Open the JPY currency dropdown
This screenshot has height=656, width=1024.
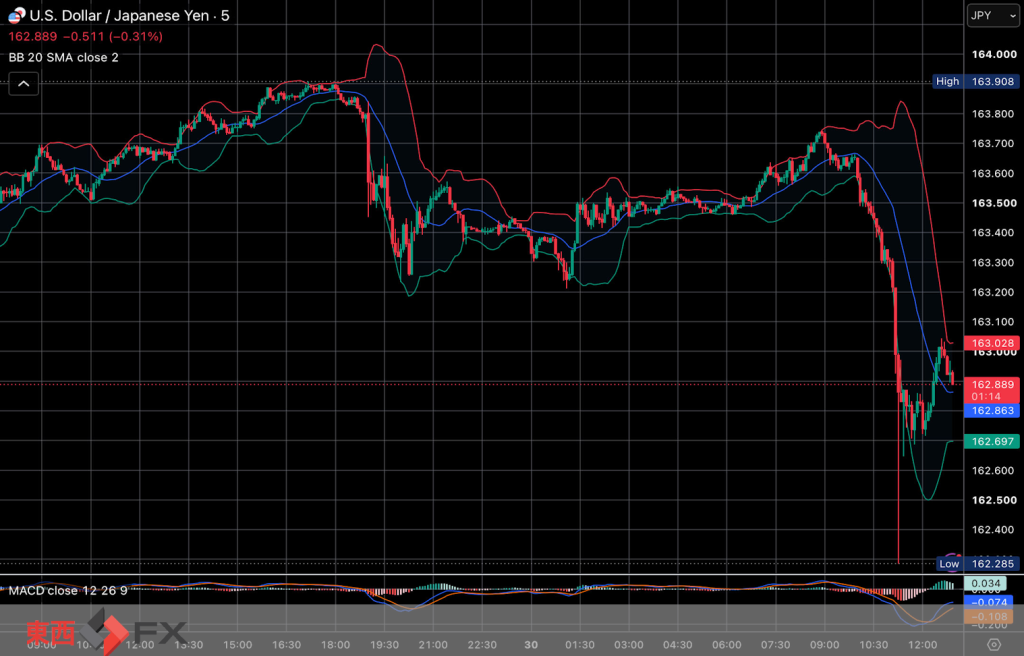[x=992, y=15]
